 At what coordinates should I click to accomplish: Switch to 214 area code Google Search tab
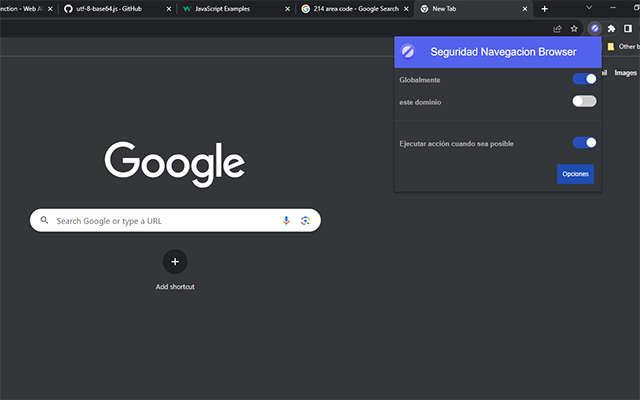click(x=355, y=9)
